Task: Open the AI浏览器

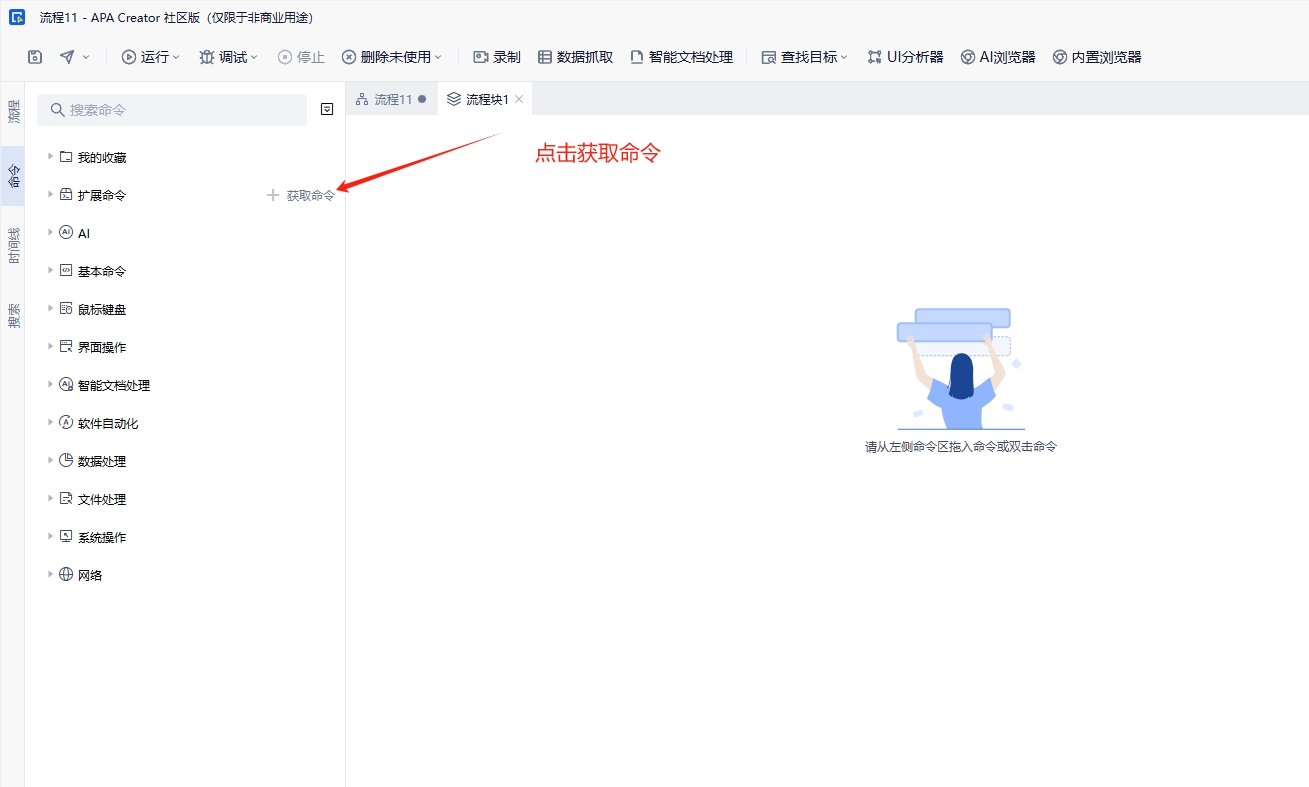Action: pyautogui.click(x=998, y=57)
